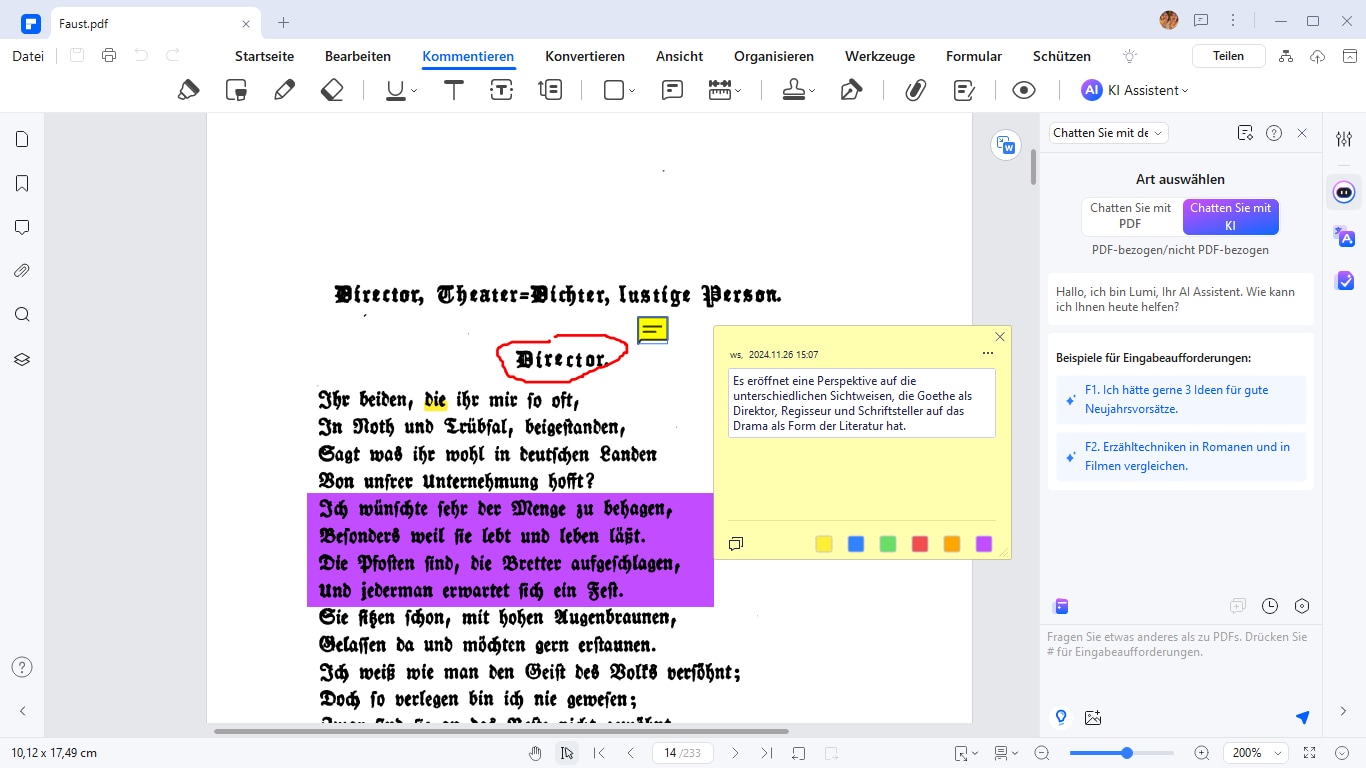Click the page number input field
Screen dimensions: 1366x768
click(683, 753)
